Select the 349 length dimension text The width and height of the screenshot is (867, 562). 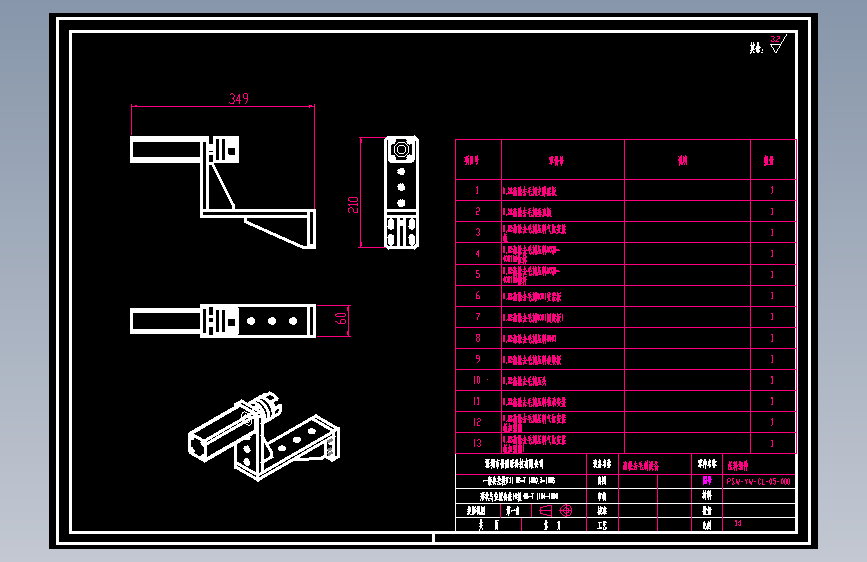239,98
